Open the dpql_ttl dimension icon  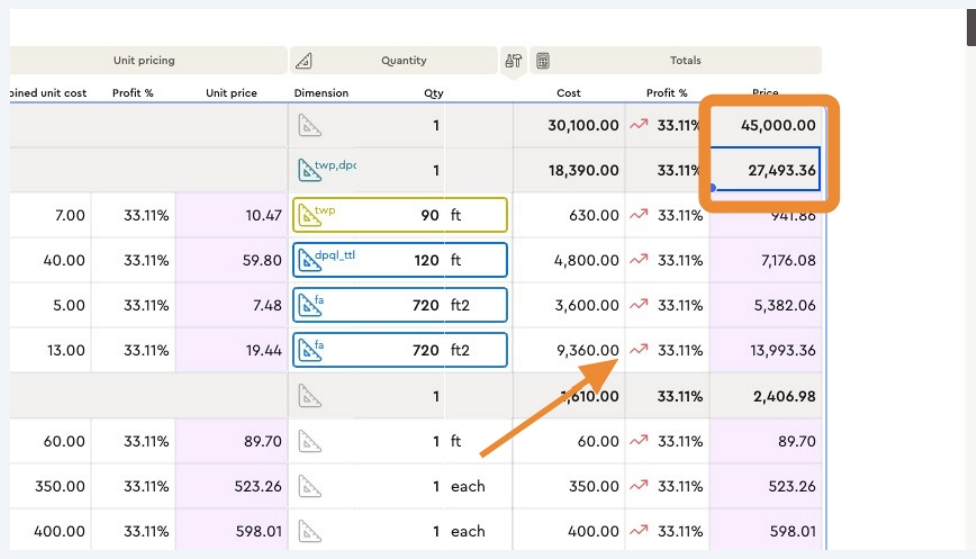point(310,260)
